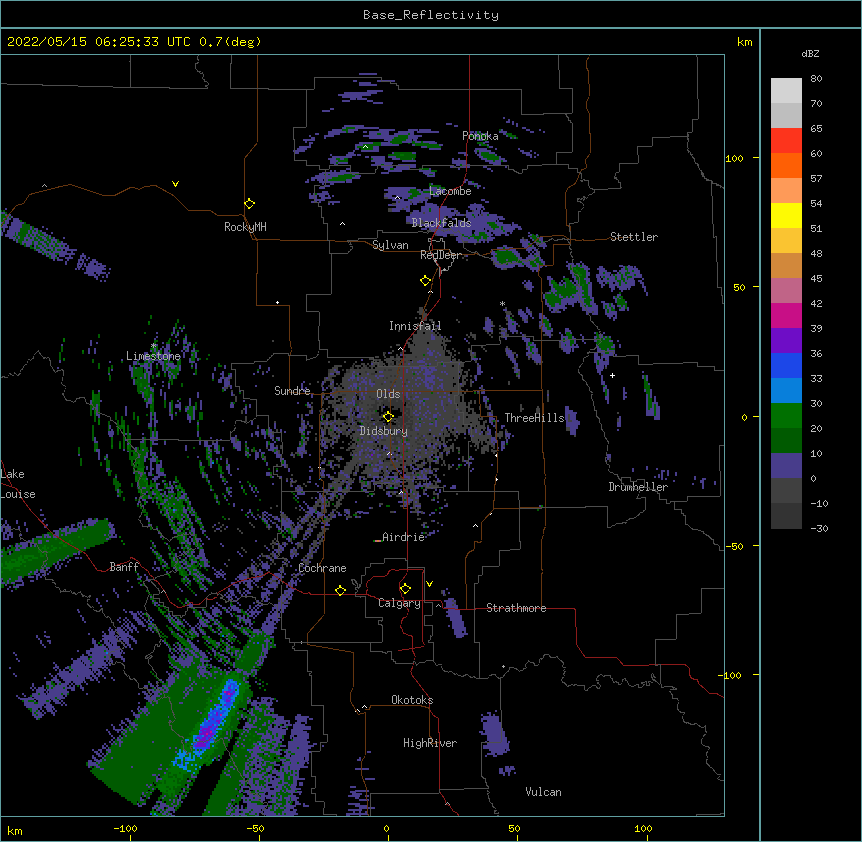
Task: Click the yellow station marker near RockyMH
Action: (250, 204)
